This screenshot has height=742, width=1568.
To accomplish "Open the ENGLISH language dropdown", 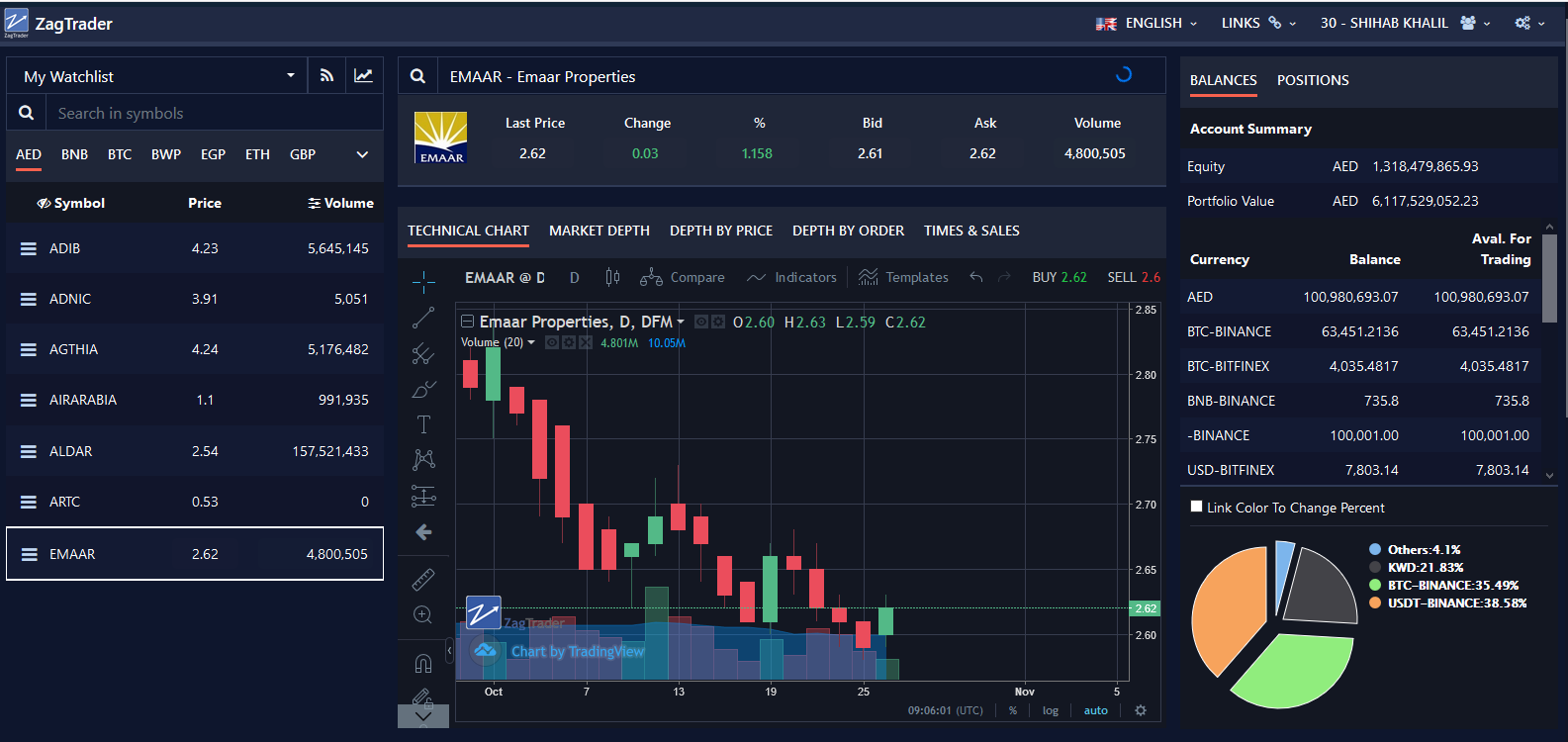I will (x=1147, y=23).
